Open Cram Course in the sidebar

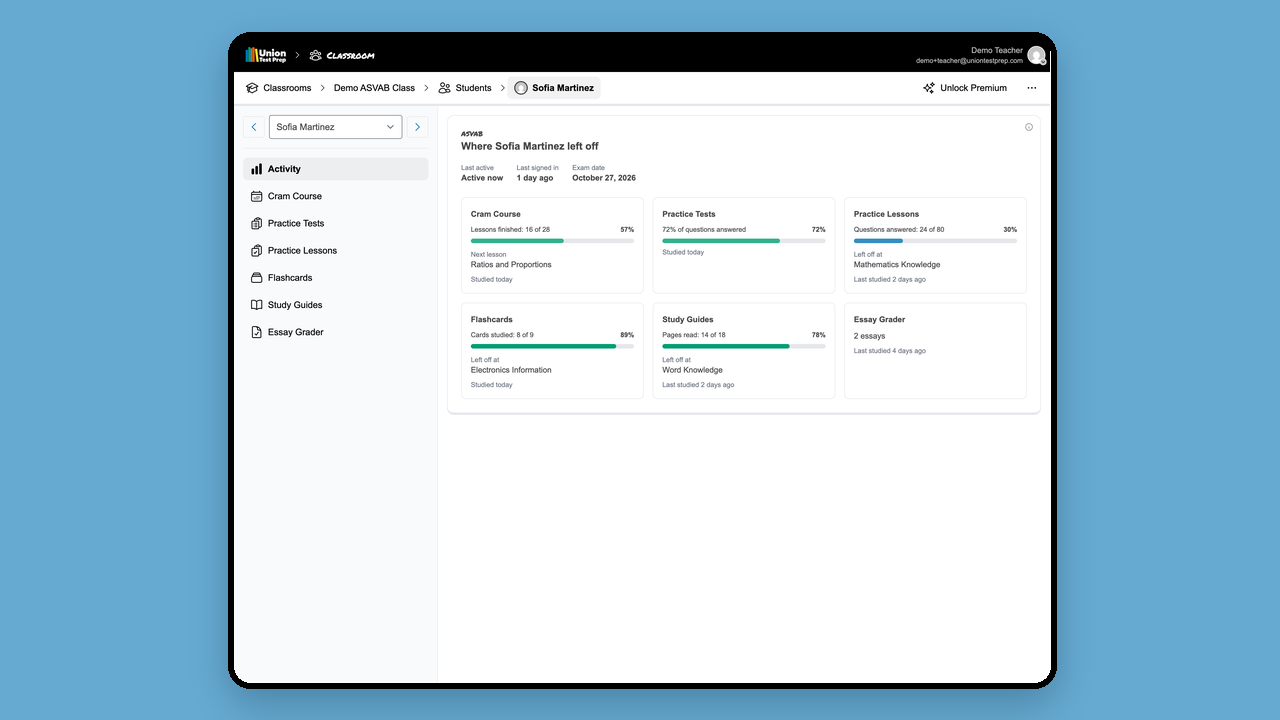tap(335, 196)
